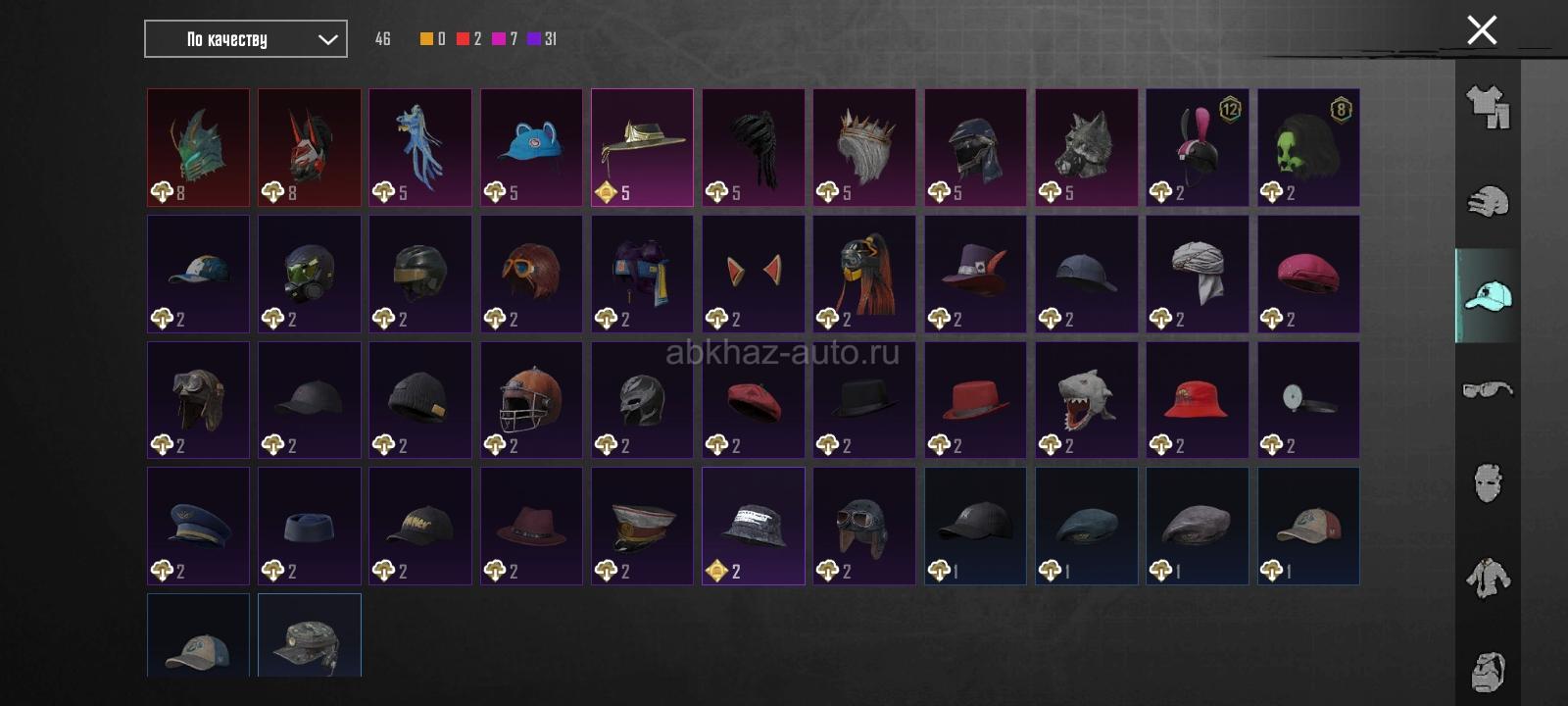Close the inventory with X button
The height and width of the screenshot is (706, 1568).
[1482, 30]
